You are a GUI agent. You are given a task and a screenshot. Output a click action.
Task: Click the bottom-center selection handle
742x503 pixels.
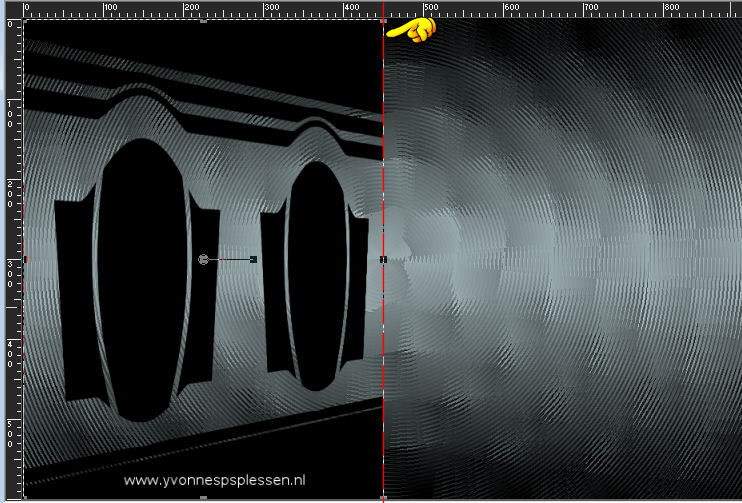pos(203,498)
